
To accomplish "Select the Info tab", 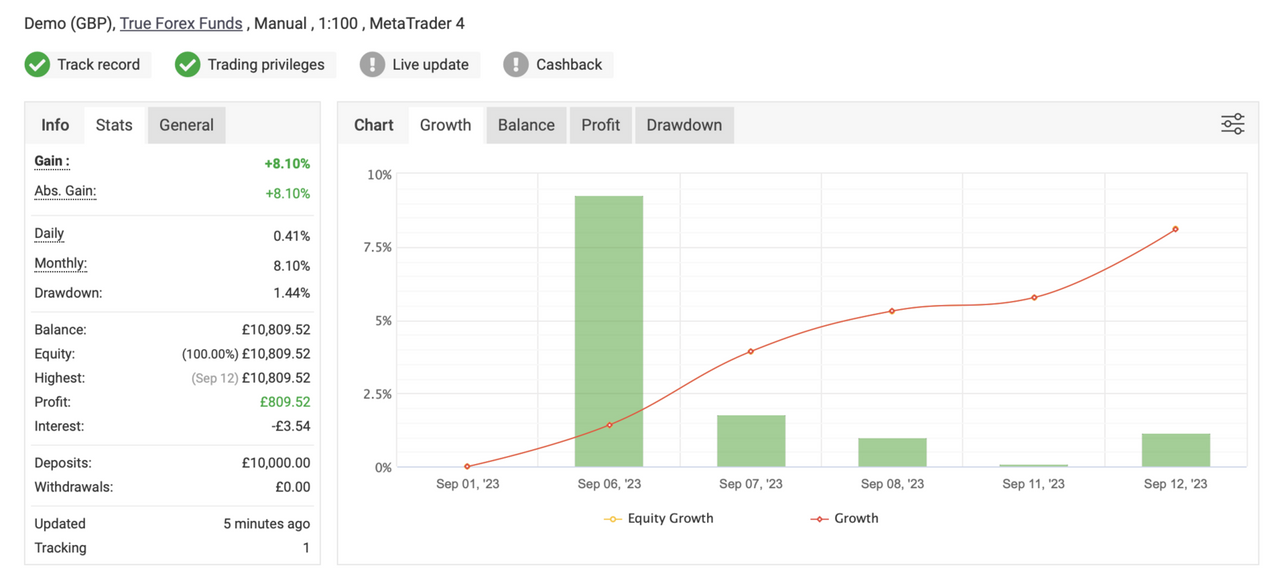I will point(55,125).
